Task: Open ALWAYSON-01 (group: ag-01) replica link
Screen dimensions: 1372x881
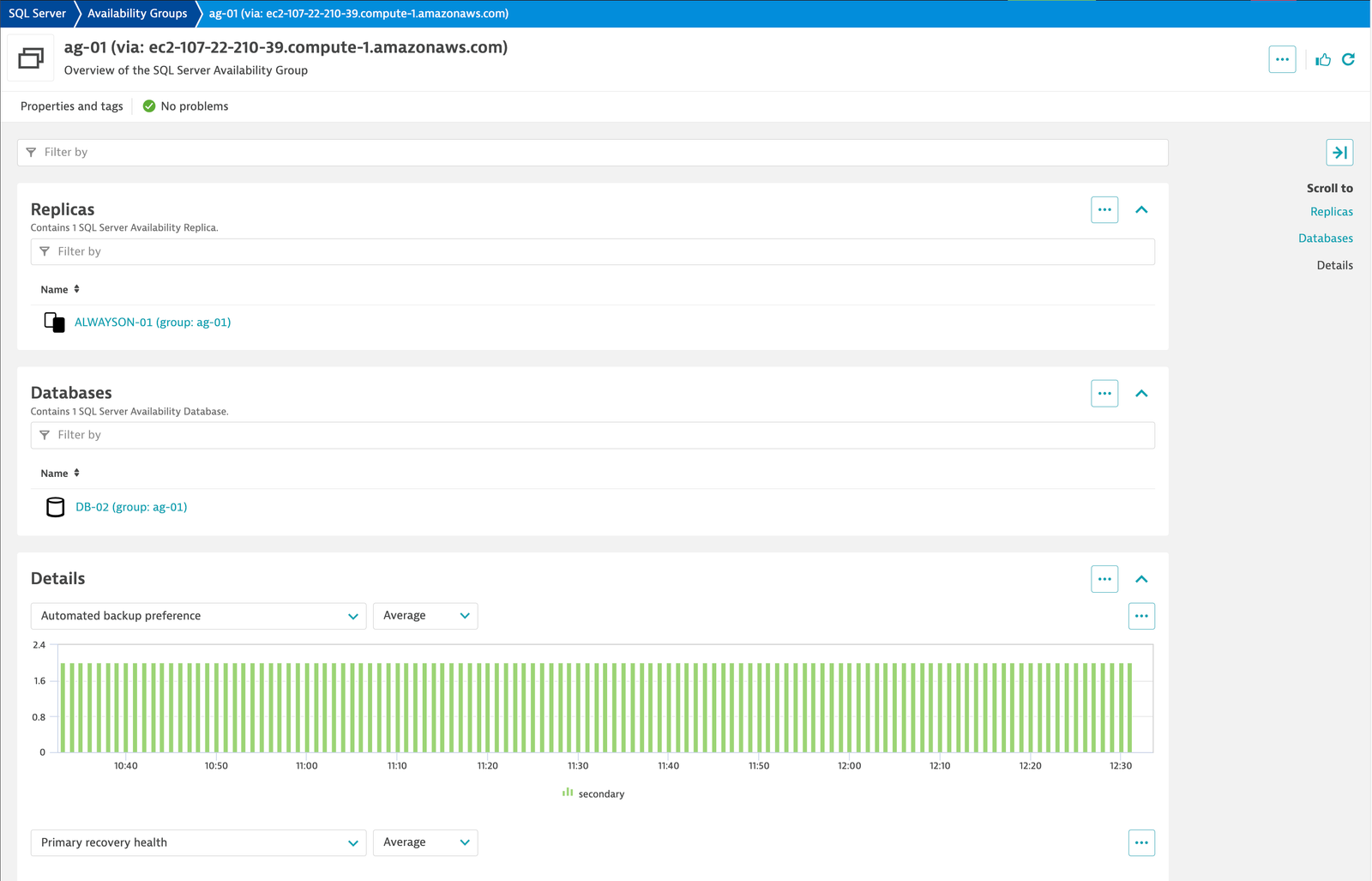Action: [153, 323]
